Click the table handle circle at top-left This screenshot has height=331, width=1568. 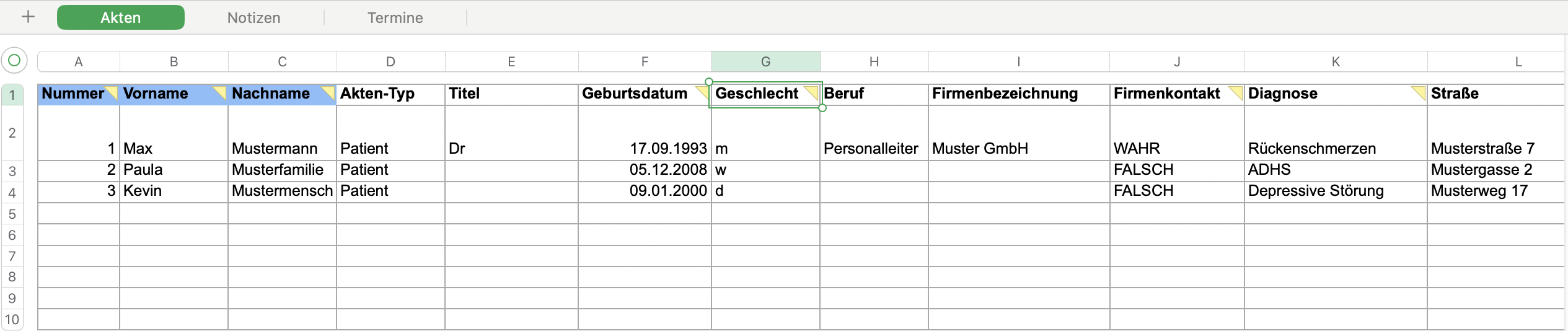point(14,61)
